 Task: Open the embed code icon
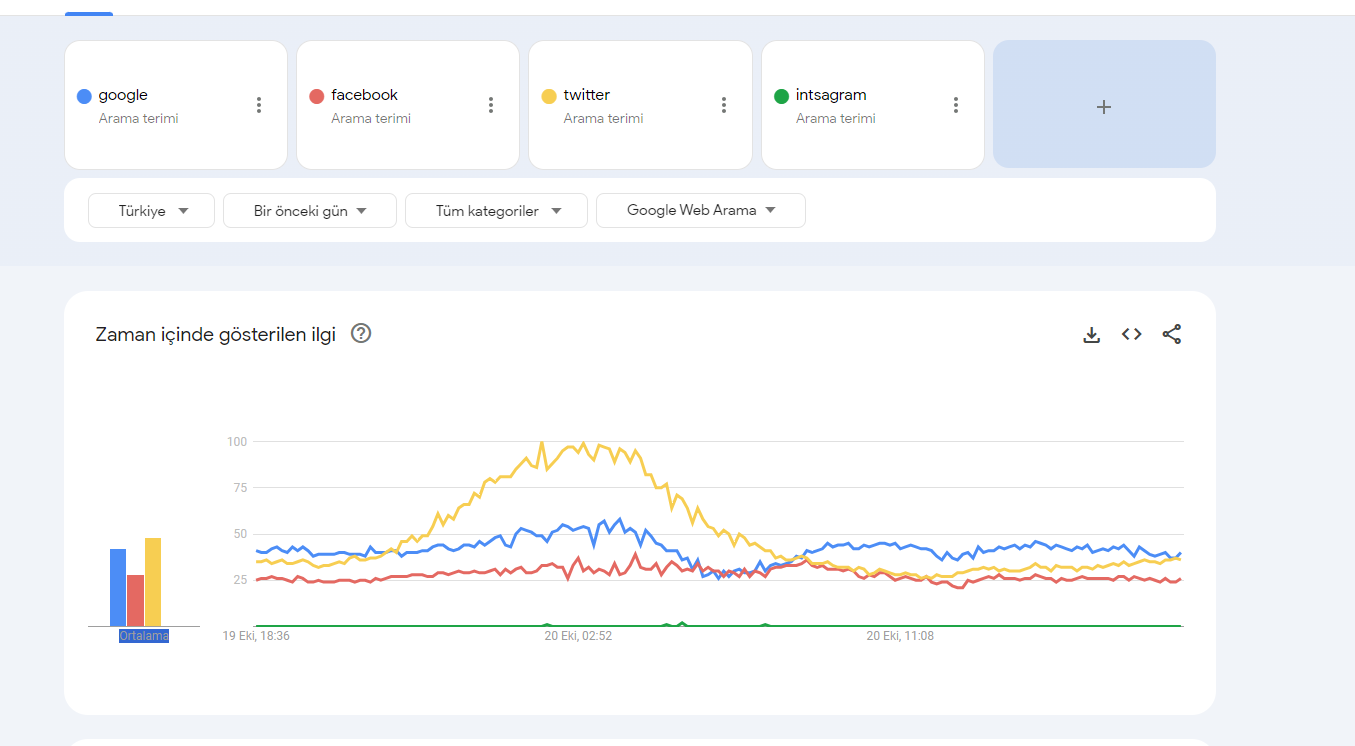(1132, 335)
